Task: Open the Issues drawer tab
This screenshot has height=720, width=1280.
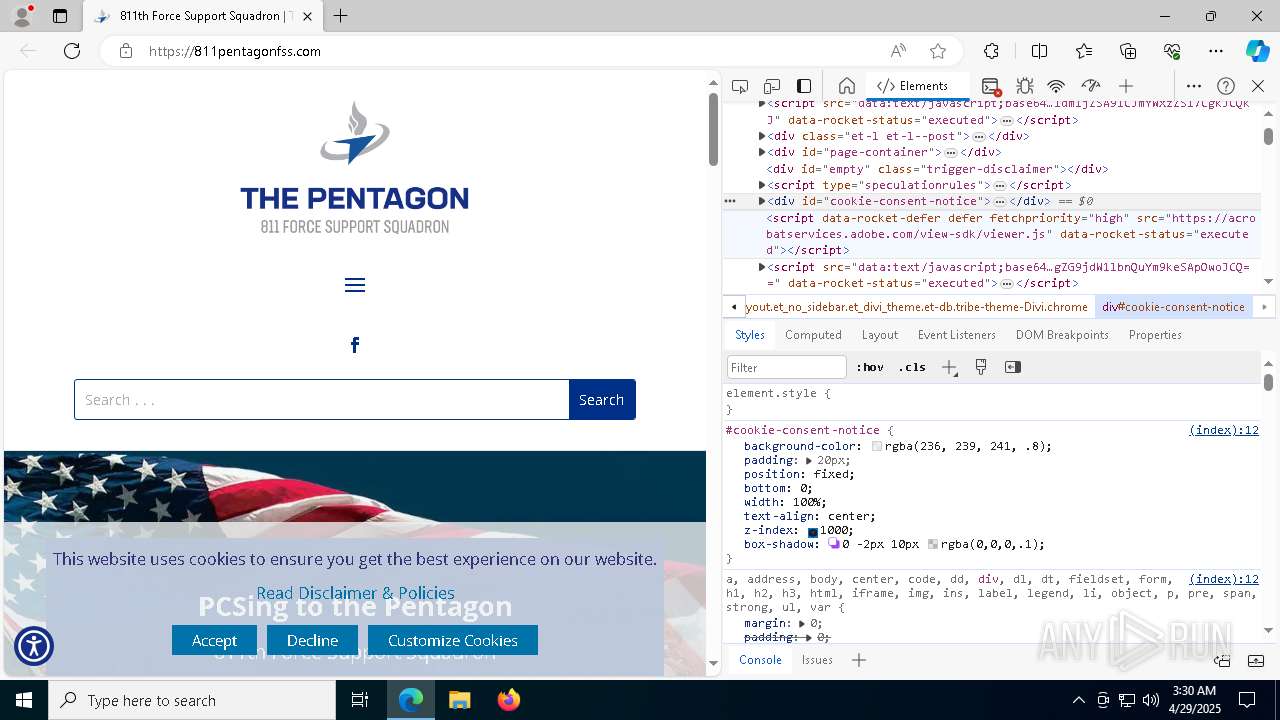Action: click(817, 660)
